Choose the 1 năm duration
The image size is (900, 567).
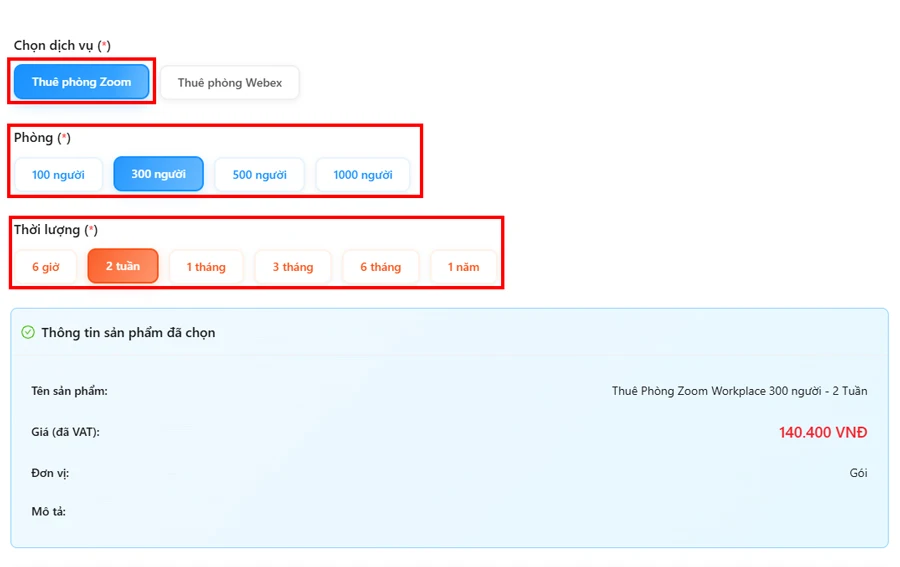[463, 267]
